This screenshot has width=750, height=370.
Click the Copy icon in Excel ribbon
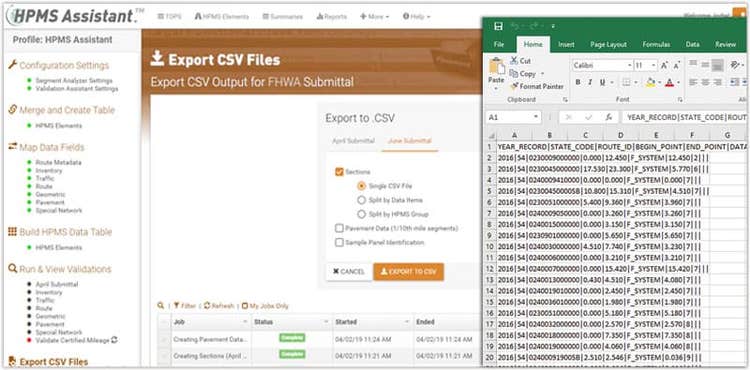click(514, 74)
